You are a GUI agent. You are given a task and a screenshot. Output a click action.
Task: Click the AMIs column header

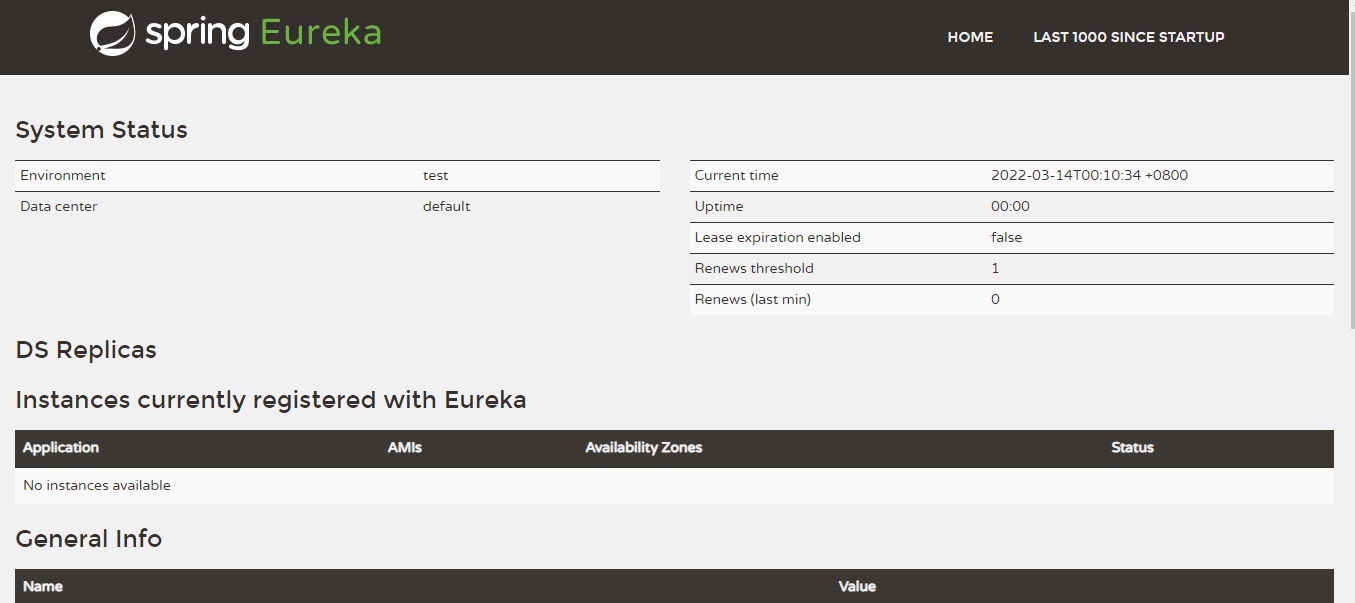click(x=405, y=447)
